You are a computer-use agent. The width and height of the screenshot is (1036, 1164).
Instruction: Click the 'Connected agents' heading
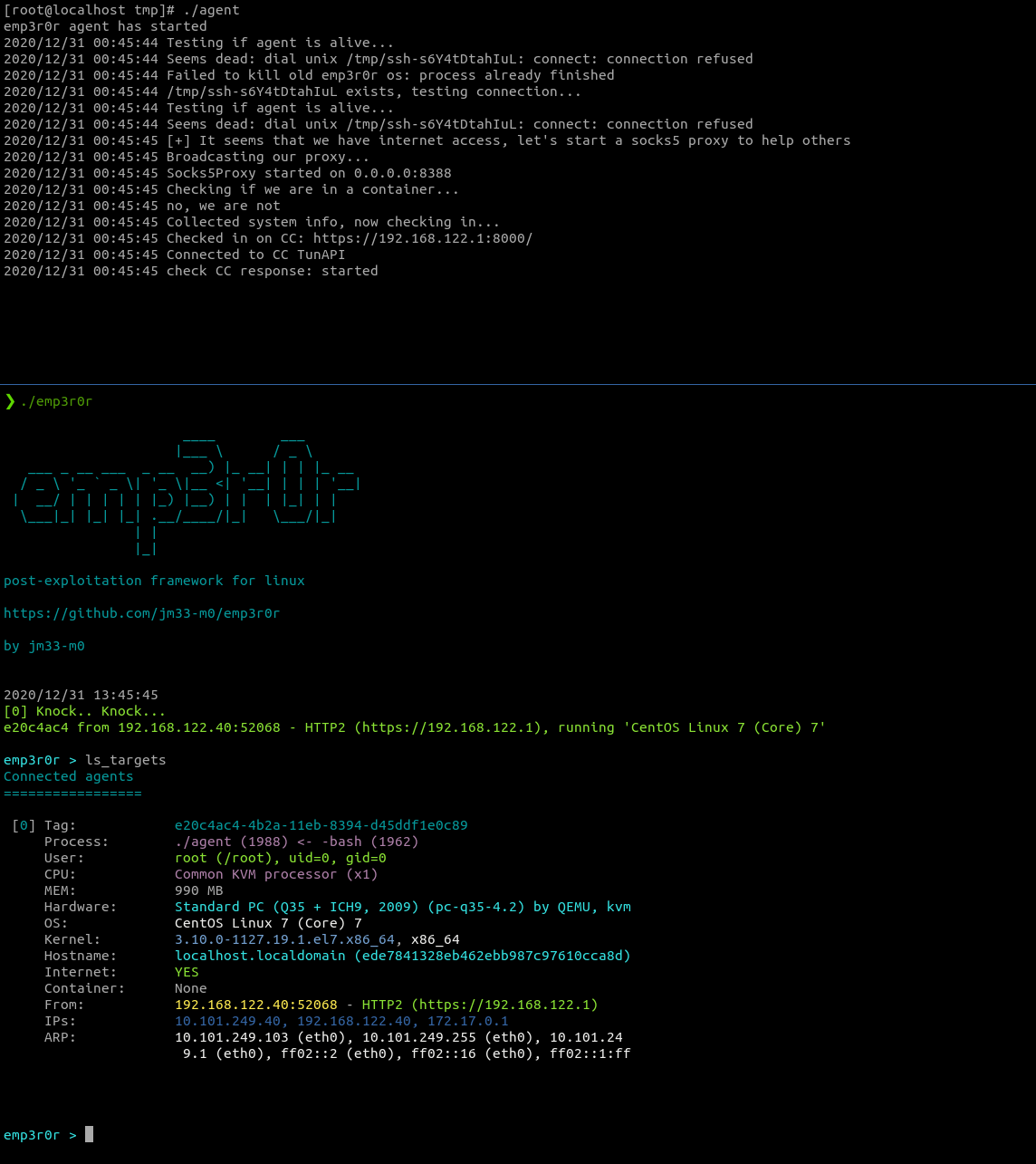point(69,776)
